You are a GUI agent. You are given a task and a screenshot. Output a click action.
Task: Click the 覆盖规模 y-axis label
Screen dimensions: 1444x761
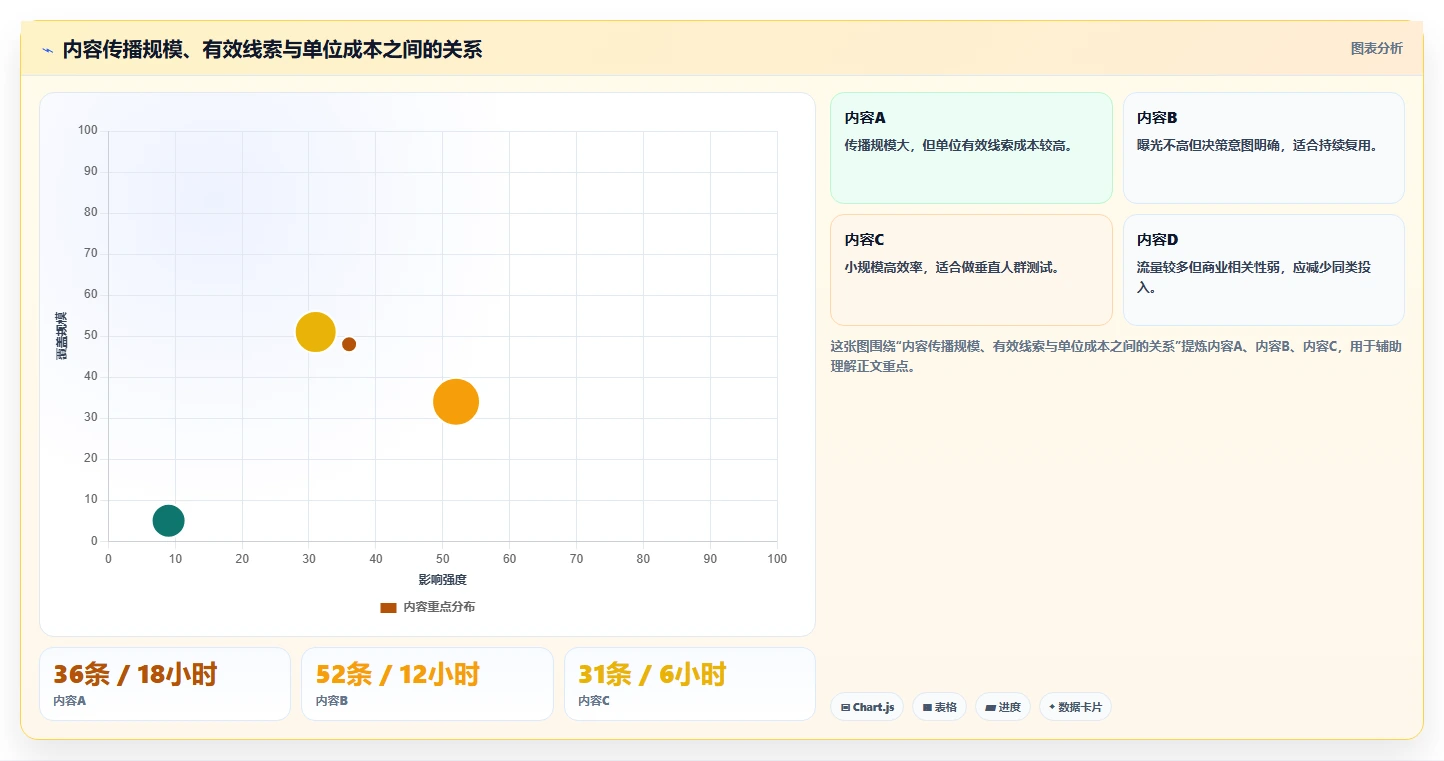[62, 336]
